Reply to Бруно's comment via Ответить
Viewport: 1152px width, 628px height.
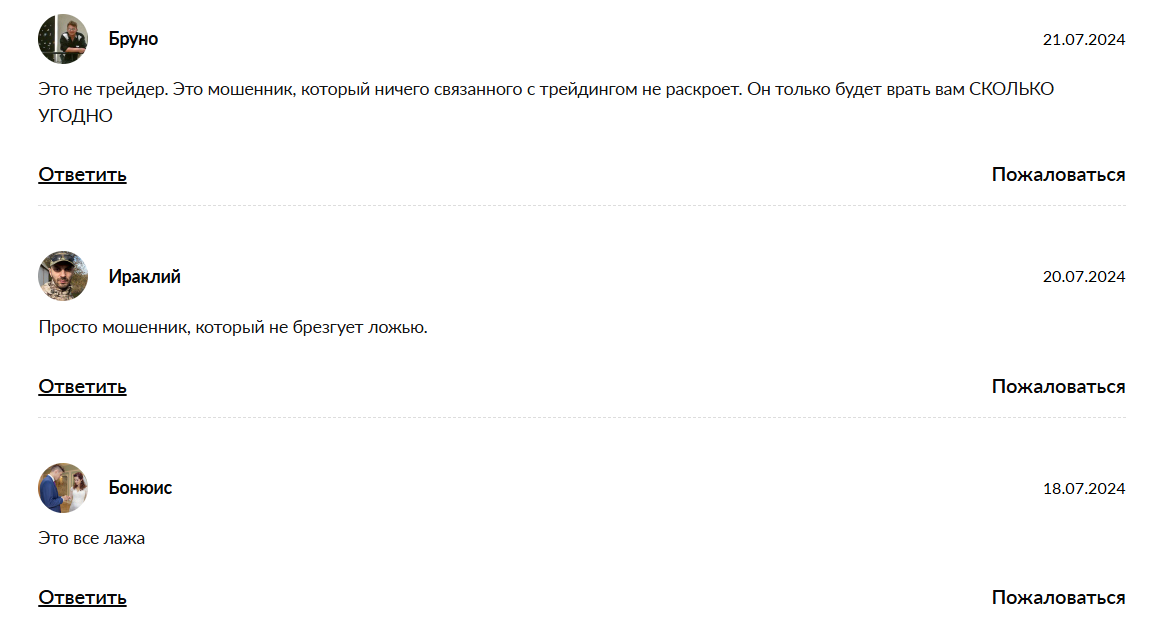[x=82, y=175]
